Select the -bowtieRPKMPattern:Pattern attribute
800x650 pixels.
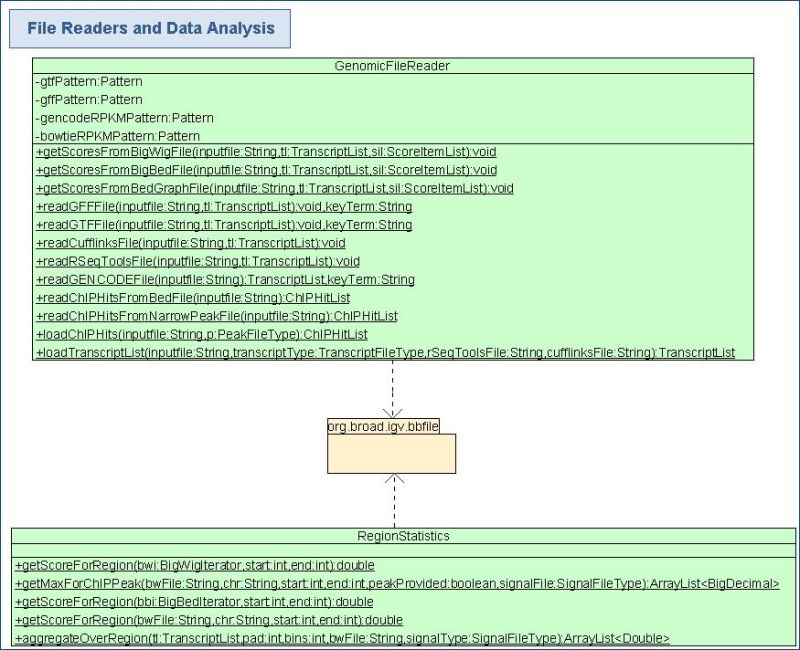pyautogui.click(x=117, y=136)
